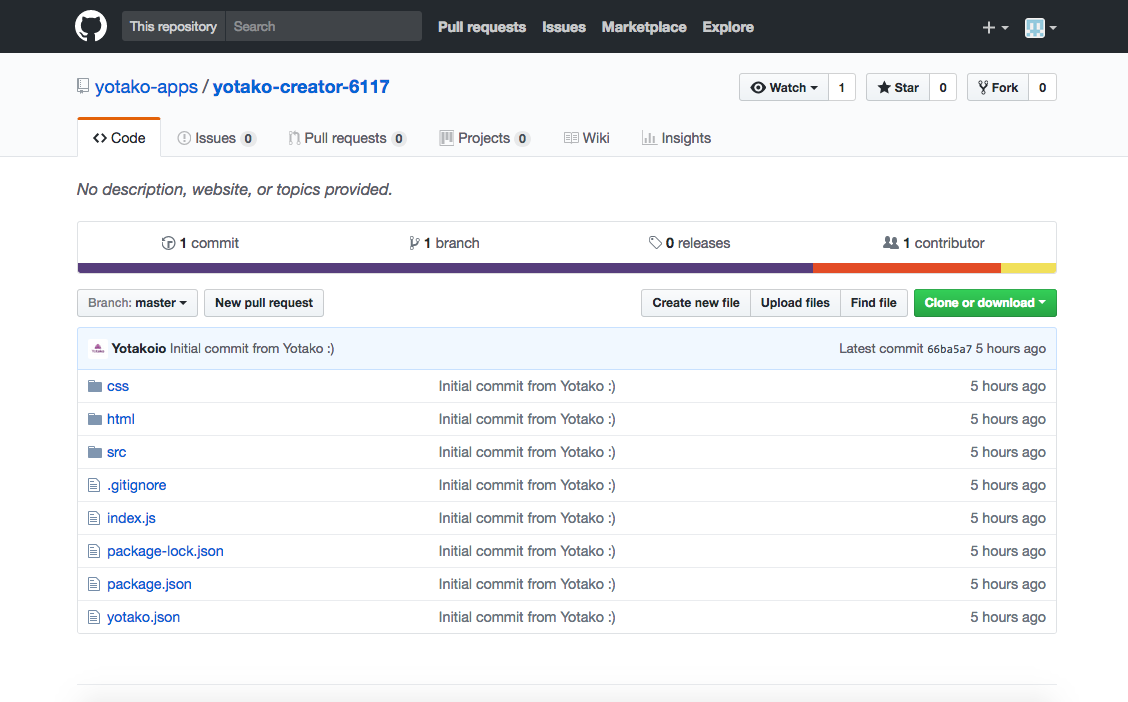Open the user avatar menu
Viewport: 1128px width, 702px height.
click(x=1040, y=27)
